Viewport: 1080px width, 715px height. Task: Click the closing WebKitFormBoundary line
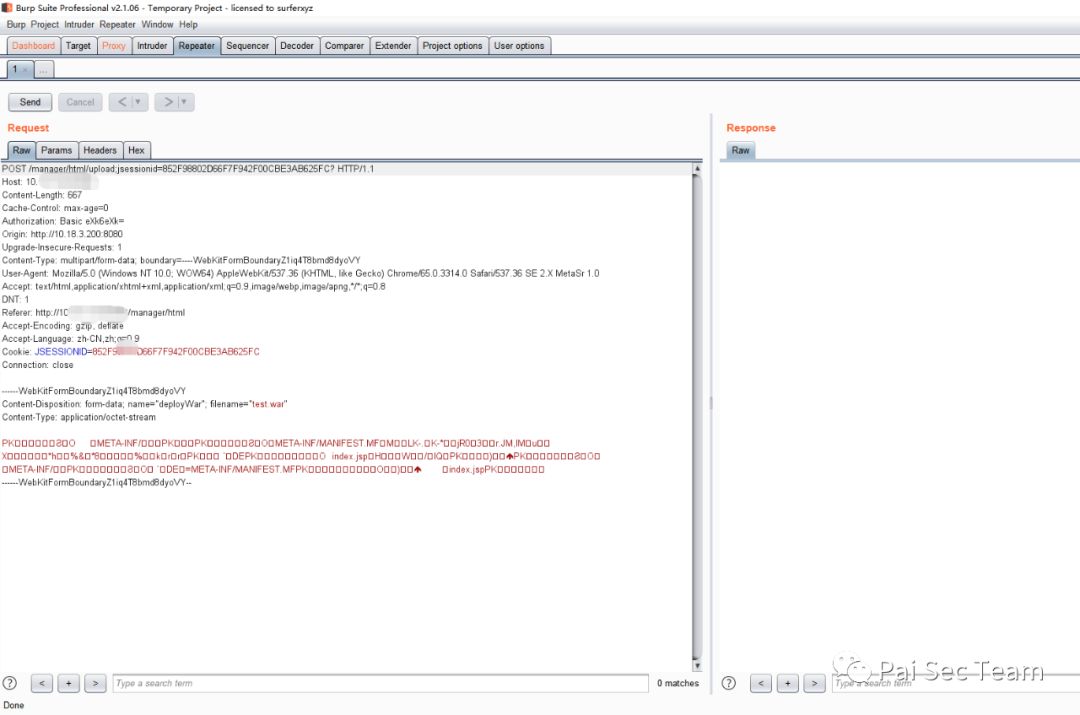(96, 483)
